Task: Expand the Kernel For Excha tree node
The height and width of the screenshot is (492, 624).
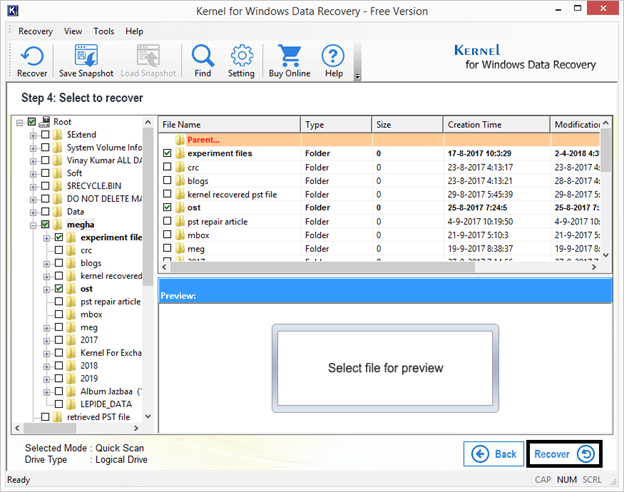Action: 47,354
